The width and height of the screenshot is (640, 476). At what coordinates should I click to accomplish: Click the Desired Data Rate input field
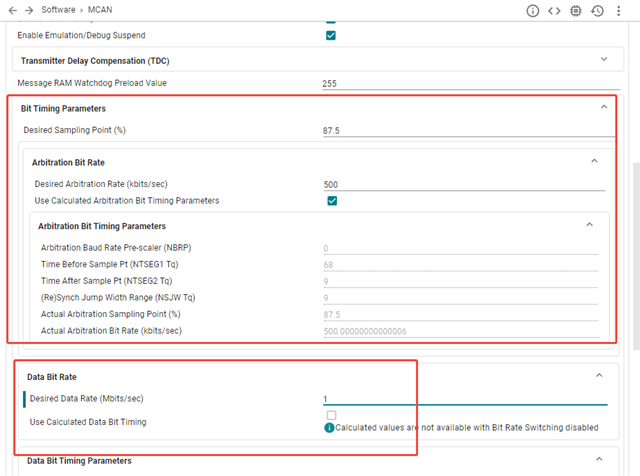tap(464, 399)
